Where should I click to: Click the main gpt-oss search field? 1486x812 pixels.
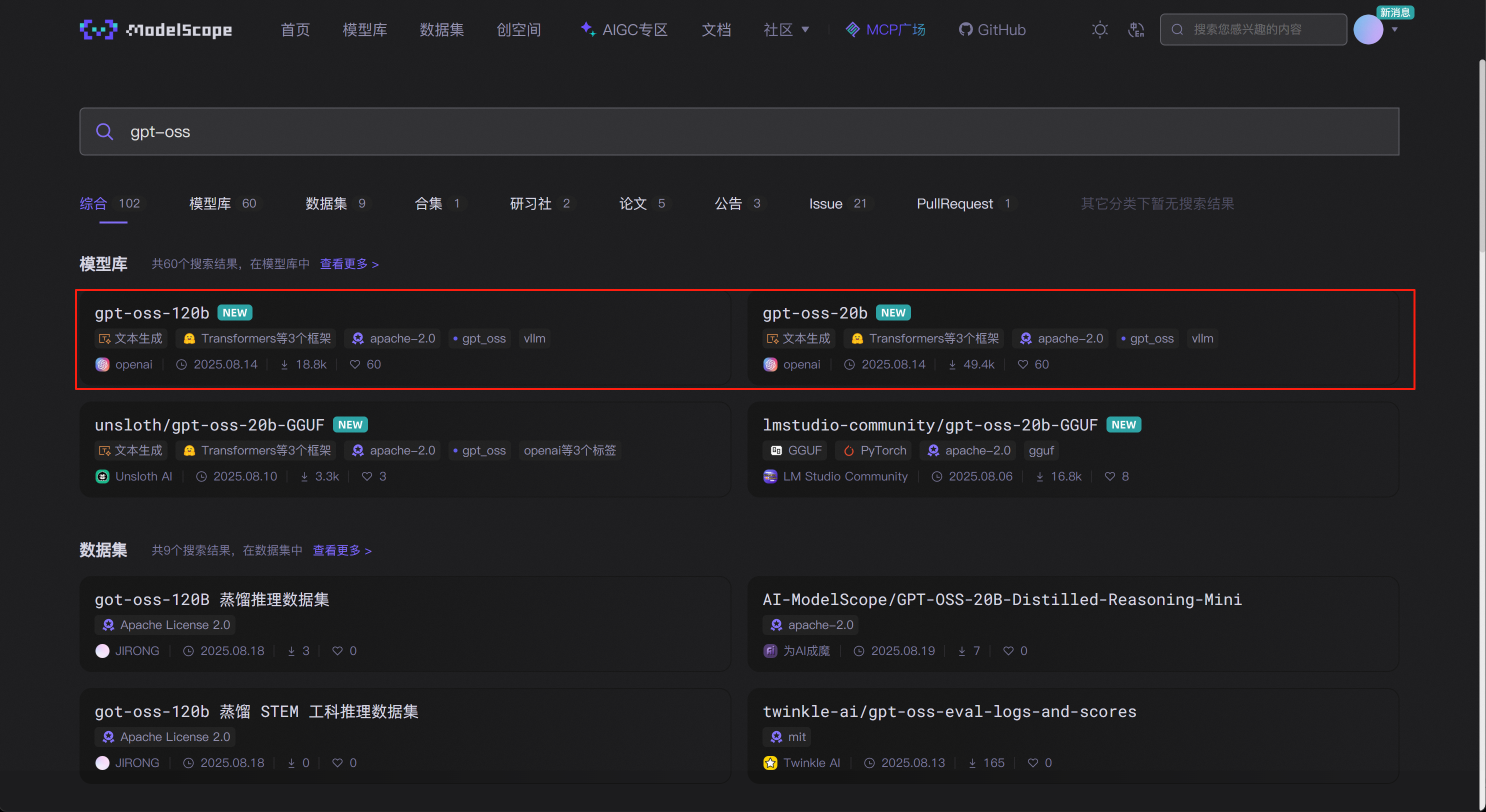click(x=739, y=131)
